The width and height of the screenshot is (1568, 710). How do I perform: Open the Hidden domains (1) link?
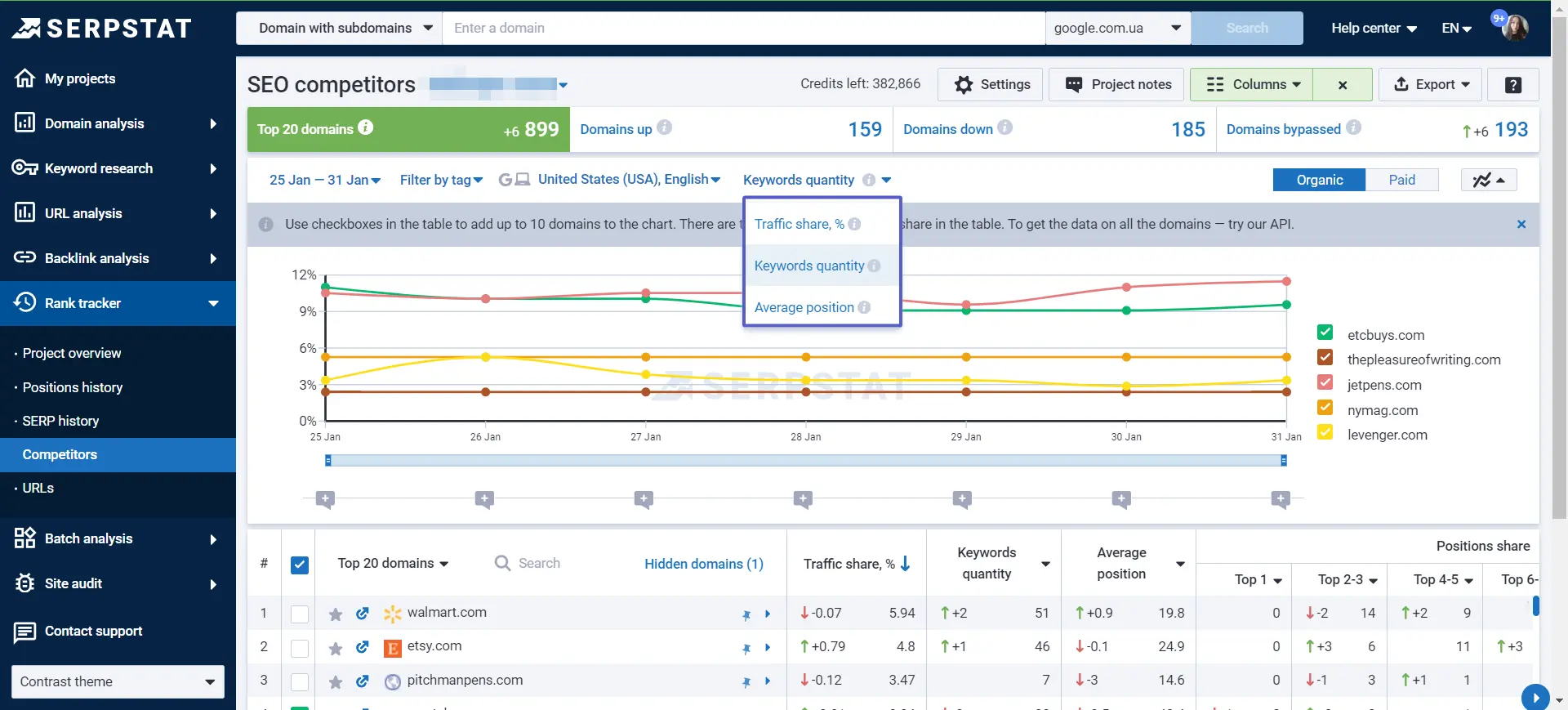tap(704, 564)
